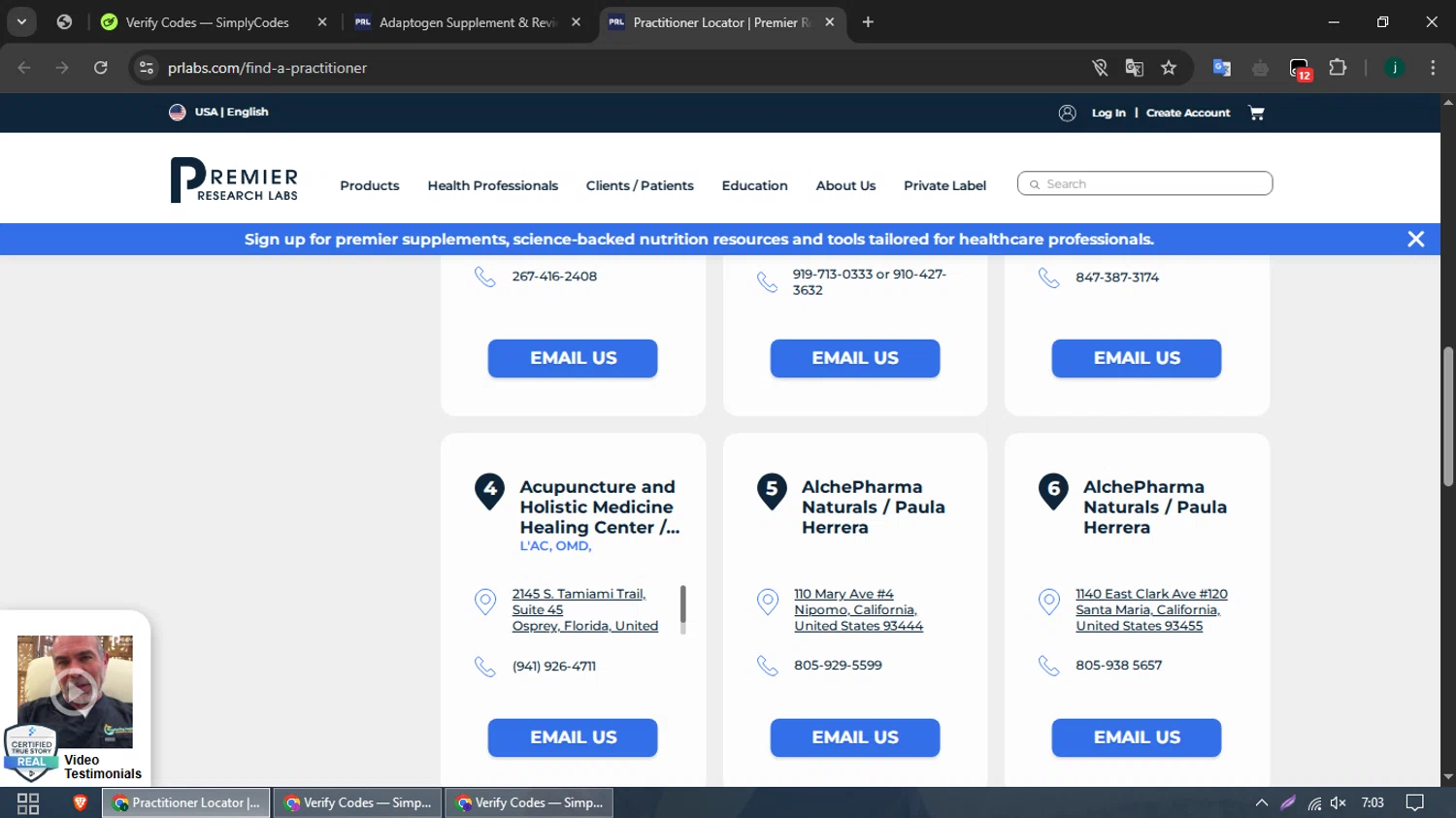This screenshot has height=818, width=1456.
Task: Open the Private Label menu
Action: (x=944, y=185)
